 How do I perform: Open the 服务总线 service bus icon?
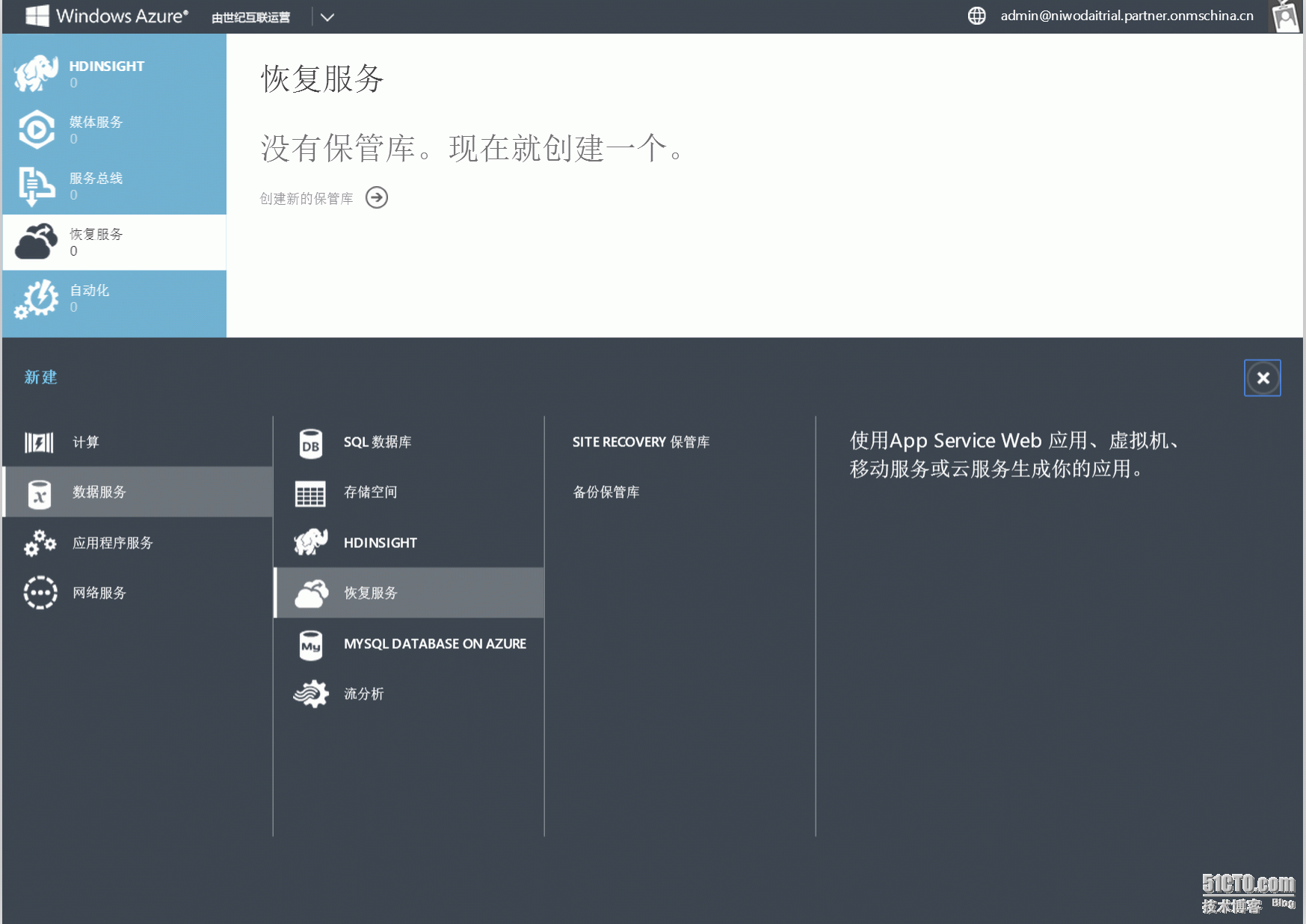[37, 185]
